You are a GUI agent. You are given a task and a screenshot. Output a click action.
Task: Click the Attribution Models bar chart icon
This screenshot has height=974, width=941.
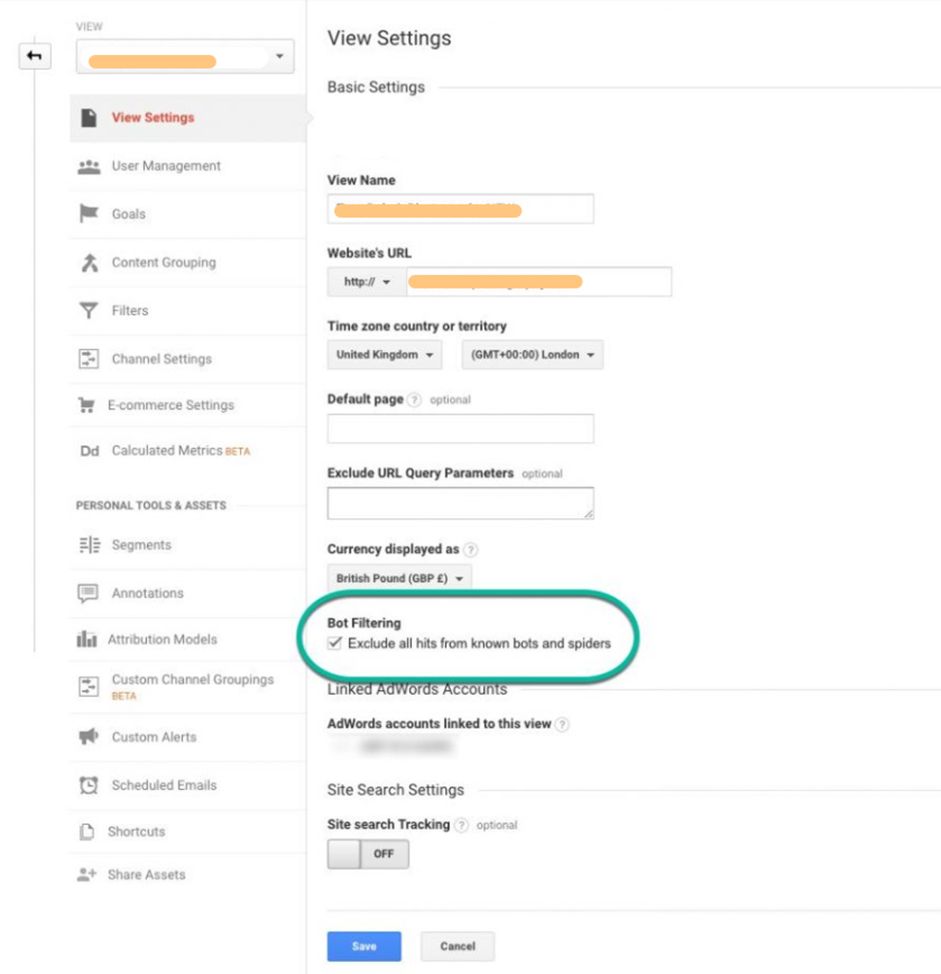tap(90, 639)
